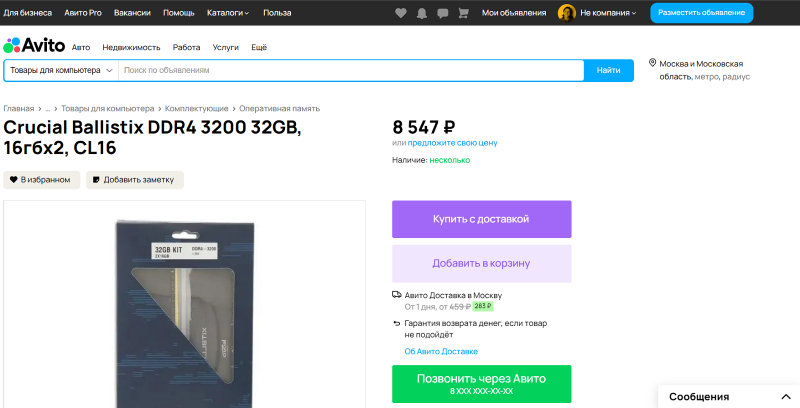
Task: Focus the 'Поиск по объявлениям' search field
Action: click(351, 70)
